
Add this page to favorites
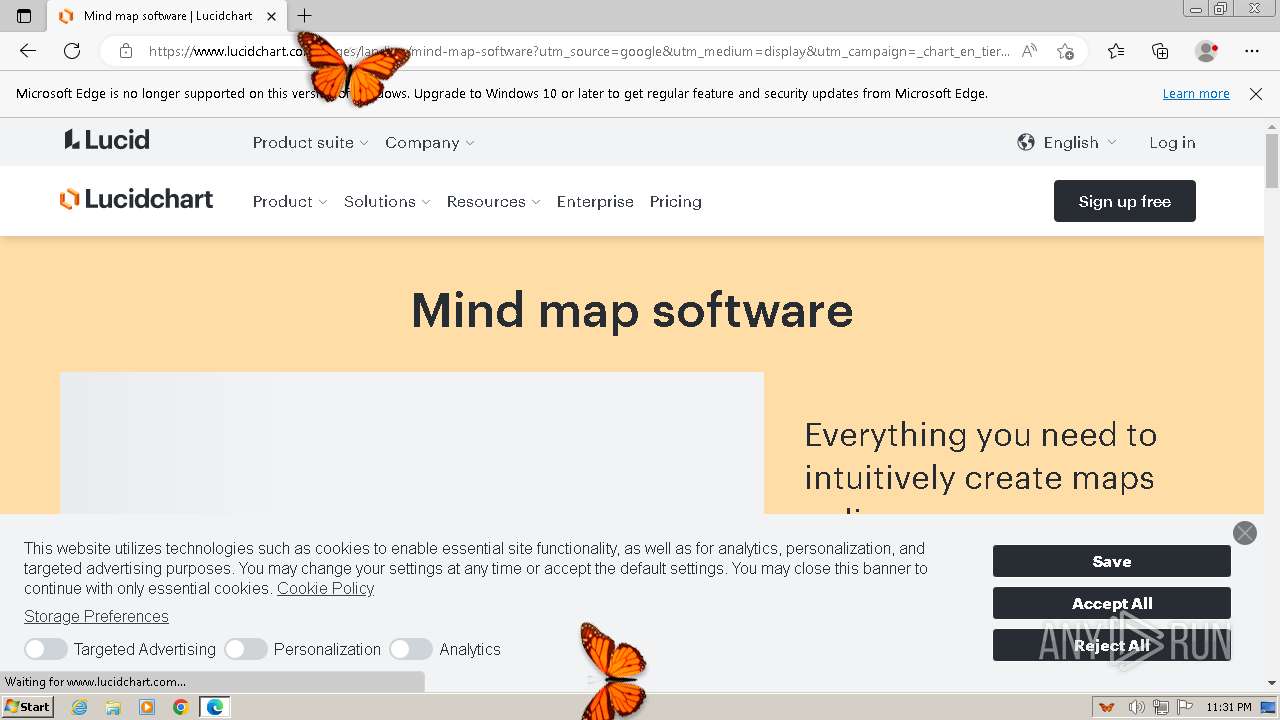pyautogui.click(x=1066, y=51)
